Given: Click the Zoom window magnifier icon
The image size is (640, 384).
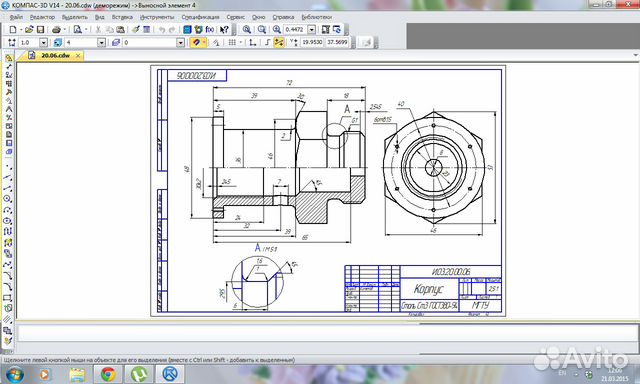Looking at the screenshot, I should pyautogui.click(x=247, y=29).
